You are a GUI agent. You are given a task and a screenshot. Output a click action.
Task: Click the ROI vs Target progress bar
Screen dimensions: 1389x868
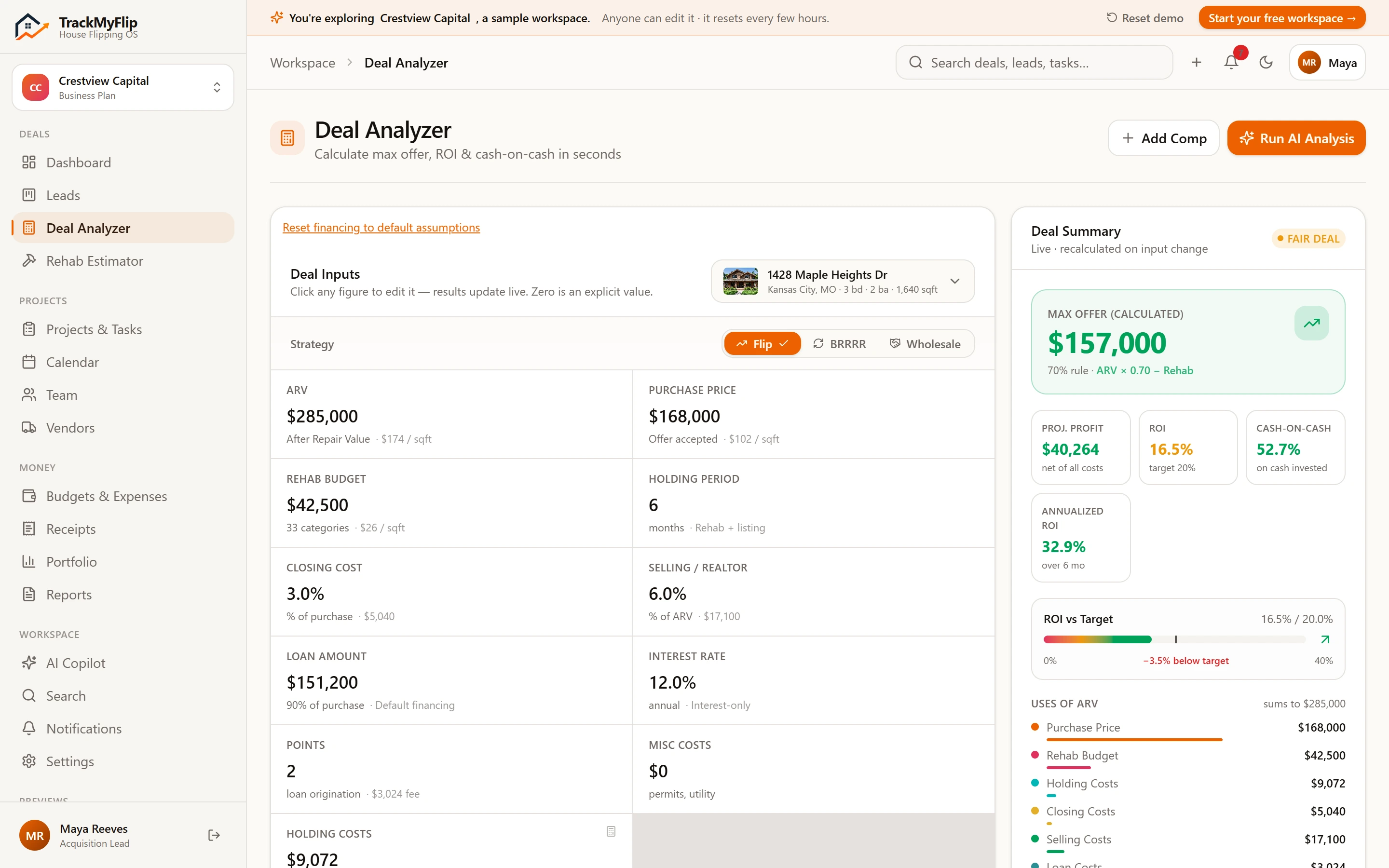point(1174,639)
